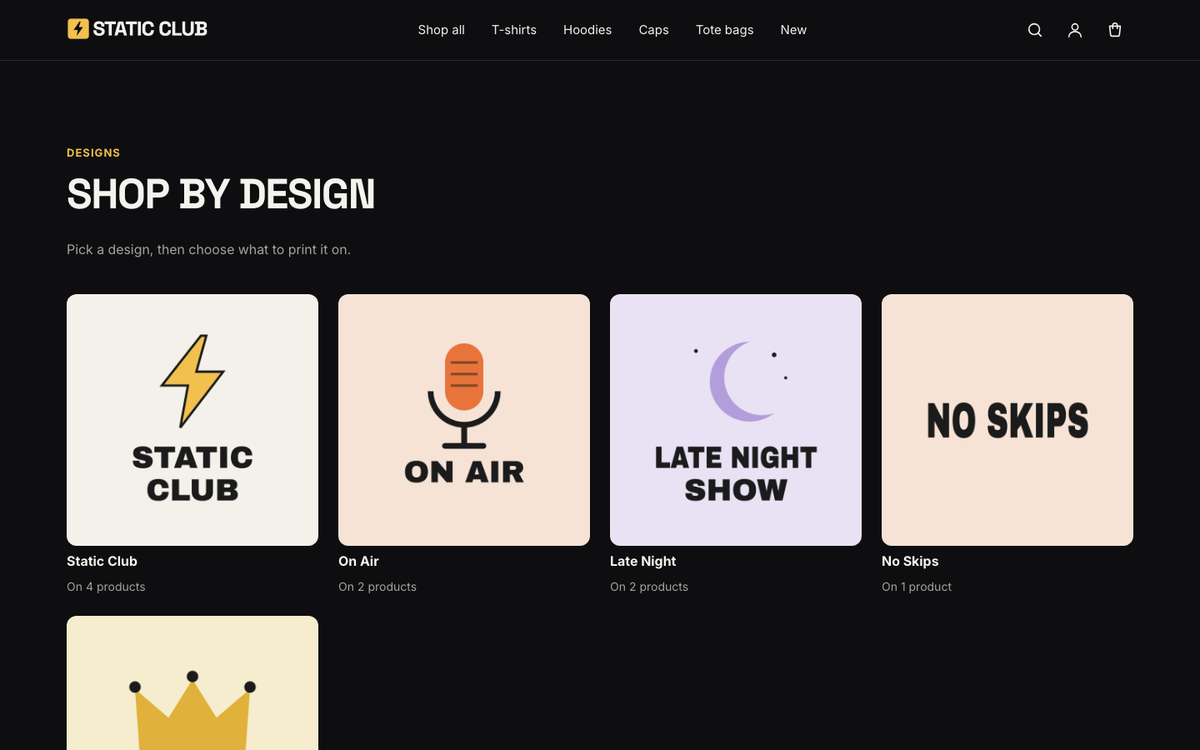The image size is (1200, 750).
Task: Click the Late Night design title link
Action: tap(643, 561)
